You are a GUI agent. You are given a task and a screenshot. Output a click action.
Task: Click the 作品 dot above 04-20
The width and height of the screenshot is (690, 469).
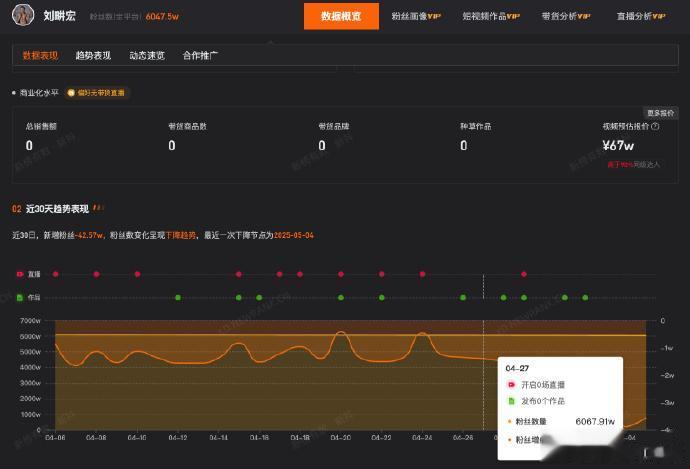(x=341, y=297)
